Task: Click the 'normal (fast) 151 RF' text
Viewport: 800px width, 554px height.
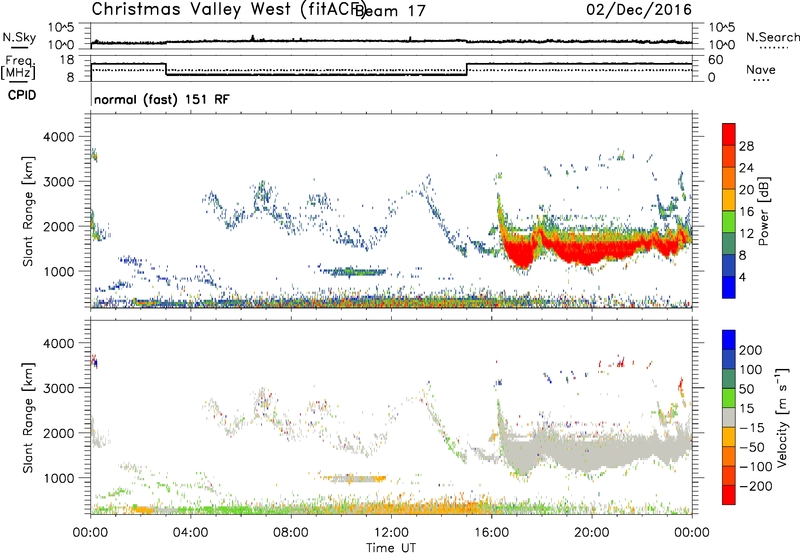Action: 162,99
